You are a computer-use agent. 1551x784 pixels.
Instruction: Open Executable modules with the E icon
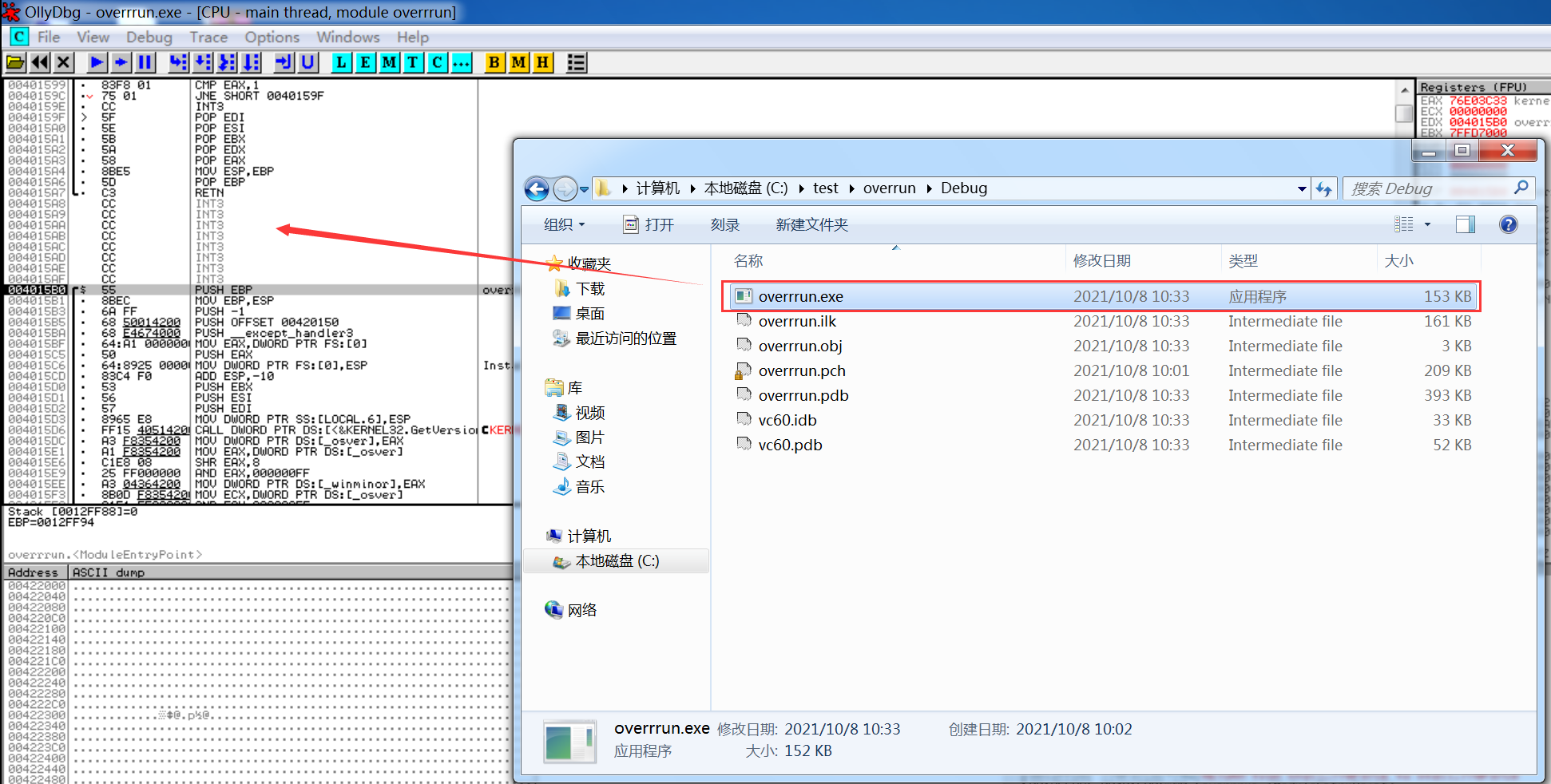pos(365,62)
